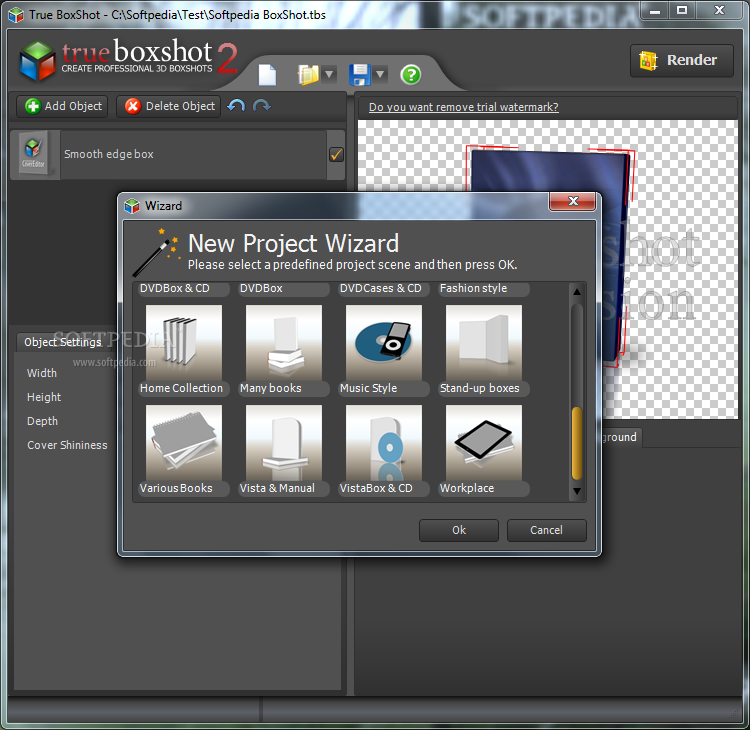The image size is (750, 730).
Task: Click Delete Object button
Action: (168, 106)
